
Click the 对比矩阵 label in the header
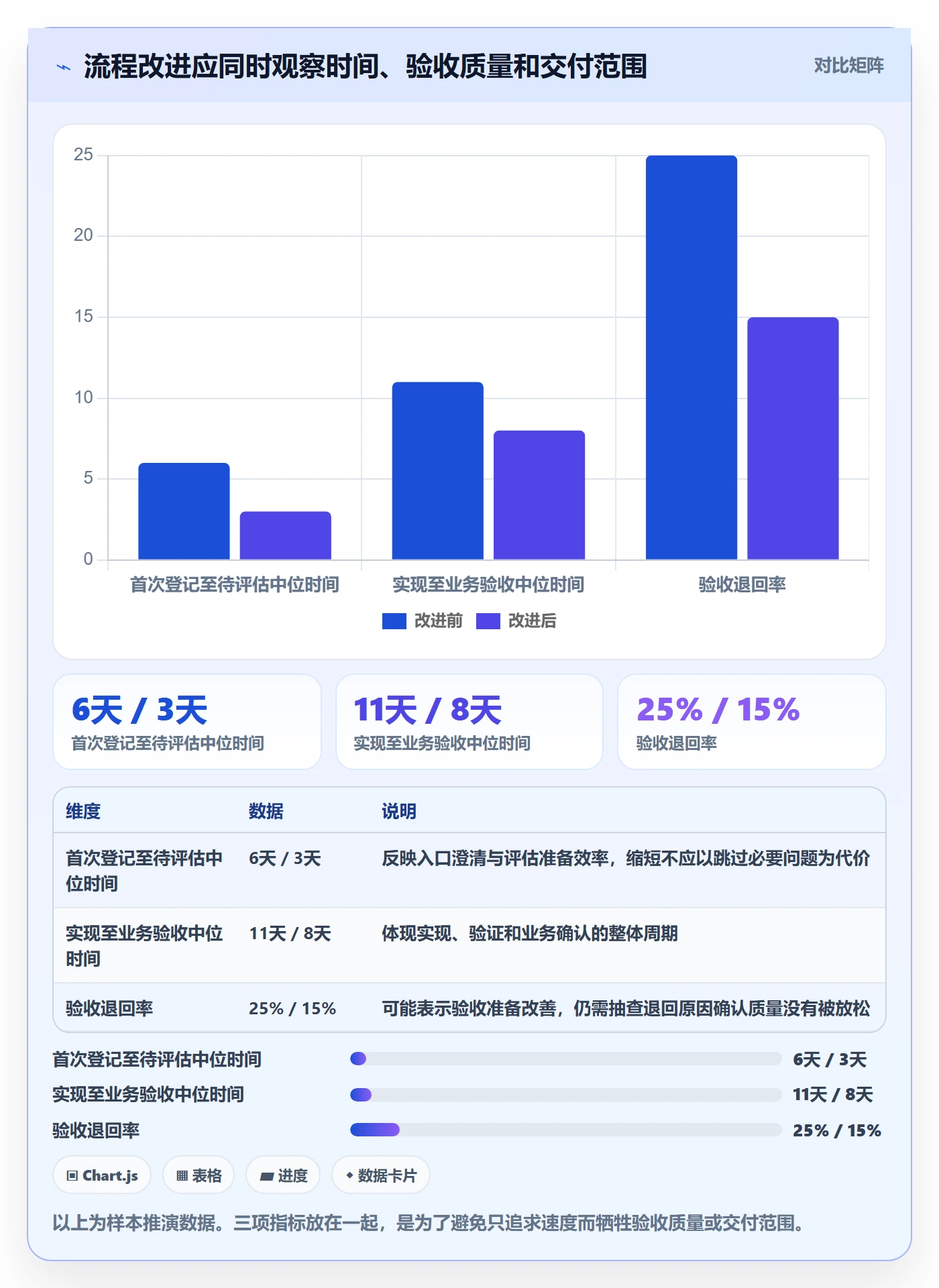coord(848,65)
